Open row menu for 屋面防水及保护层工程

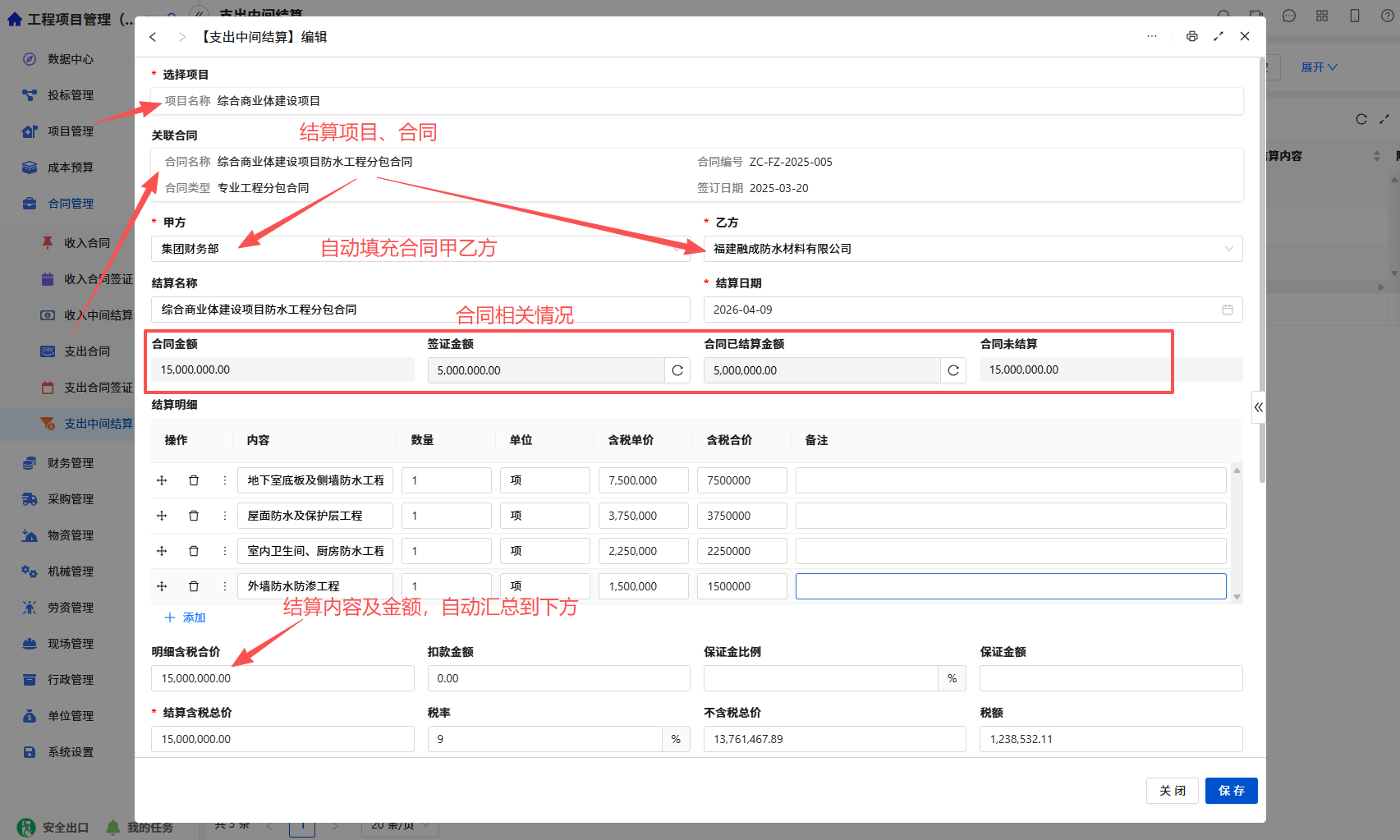point(224,516)
